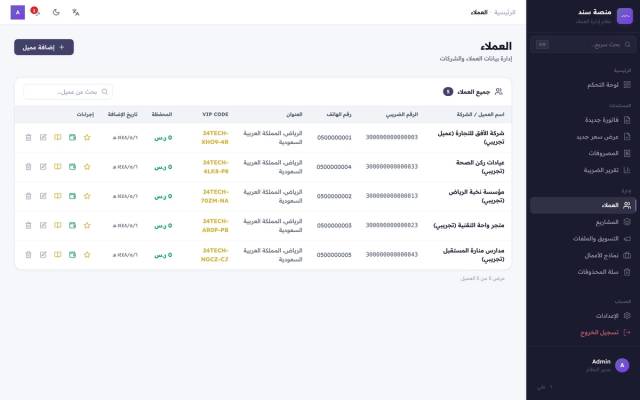Viewport: 640px width, 400px height.
Task: Open wallet for متجر واحة التقنية row
Action: (72, 225)
